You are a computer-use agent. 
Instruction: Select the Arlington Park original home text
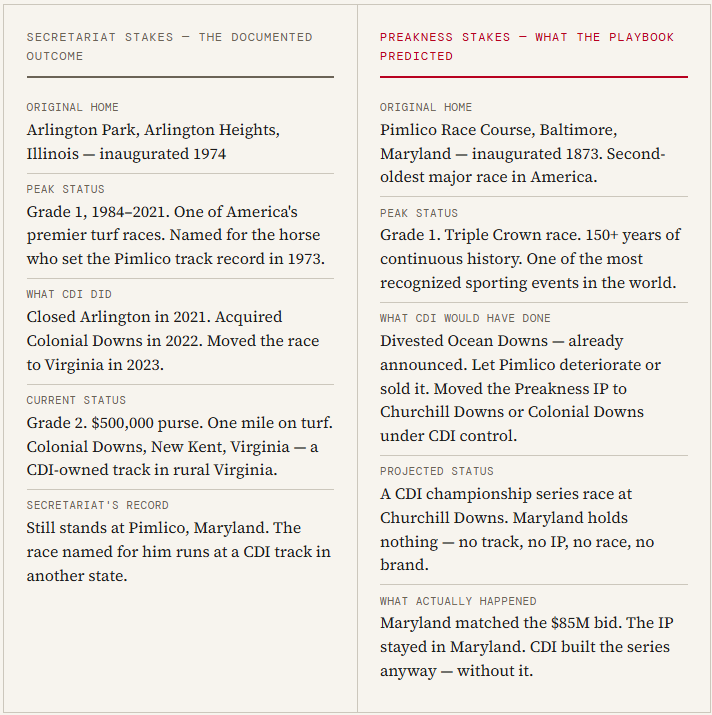[x=153, y=142]
